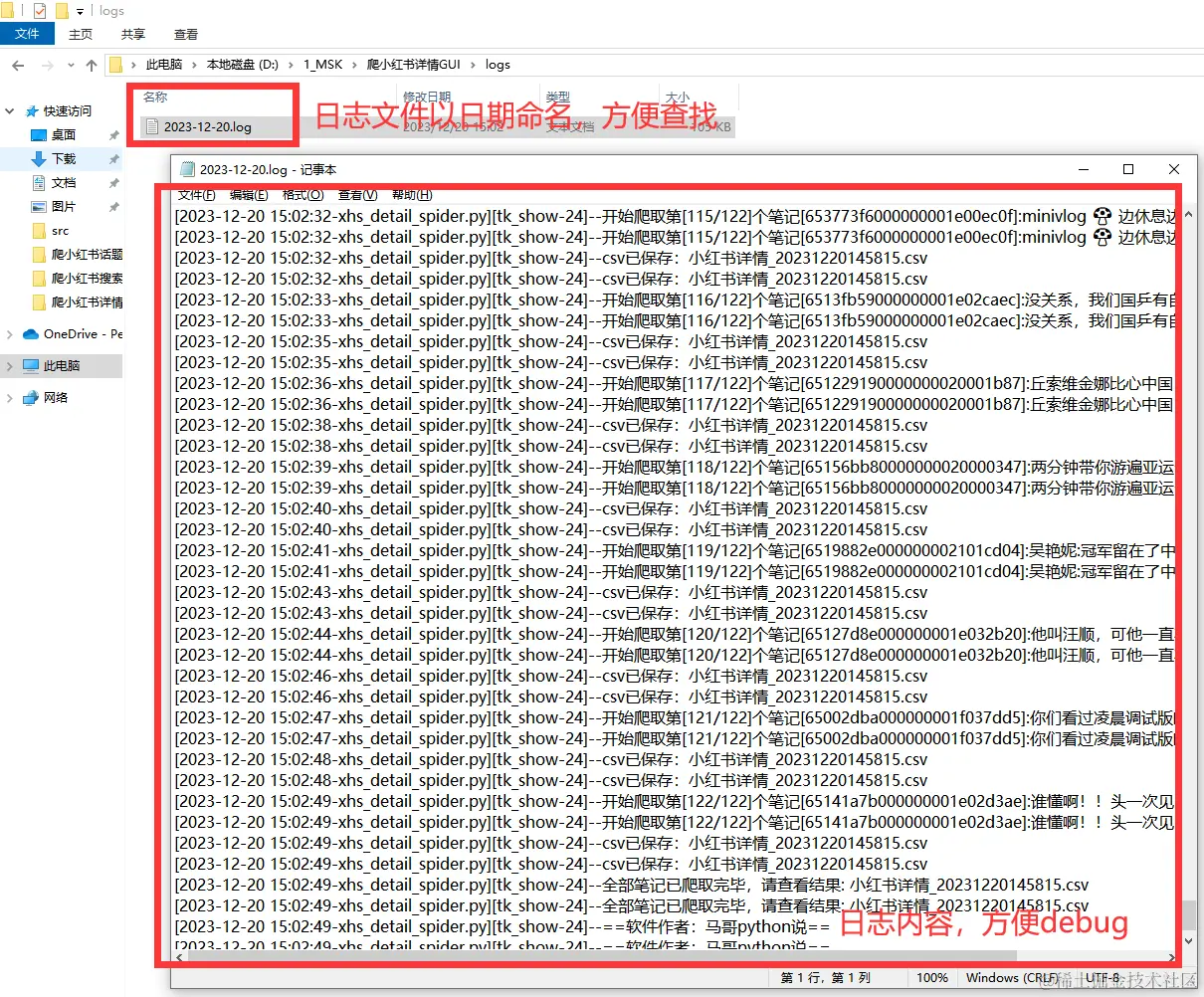Click the 图片 pin icon
This screenshot has height=997, width=1204.
pos(113,207)
